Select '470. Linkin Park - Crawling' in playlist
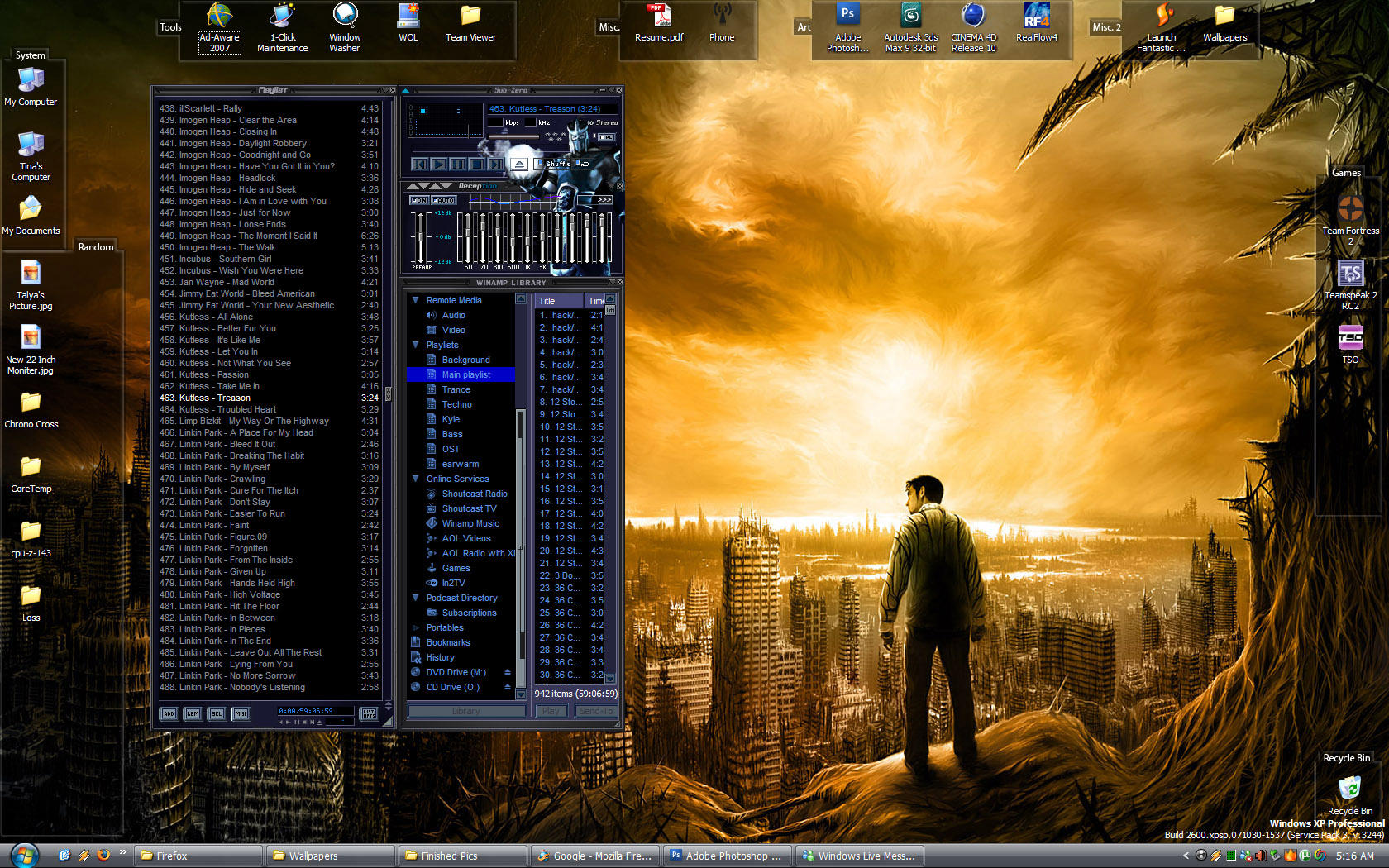 [269, 479]
